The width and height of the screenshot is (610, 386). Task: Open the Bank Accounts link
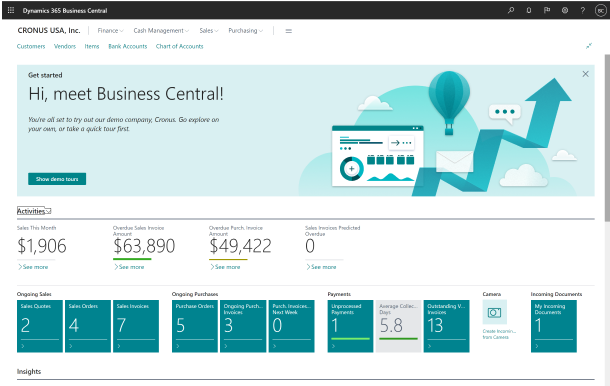pyautogui.click(x=128, y=46)
